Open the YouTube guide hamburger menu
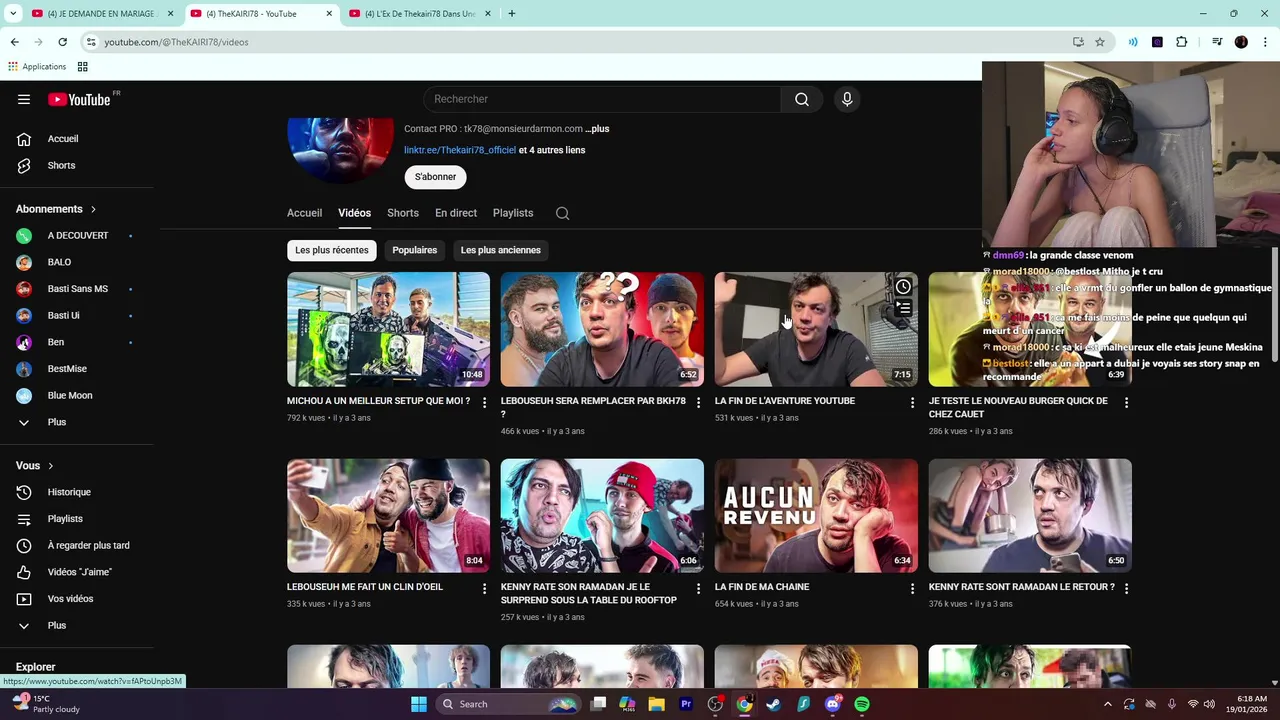The width and height of the screenshot is (1280, 720). [24, 99]
